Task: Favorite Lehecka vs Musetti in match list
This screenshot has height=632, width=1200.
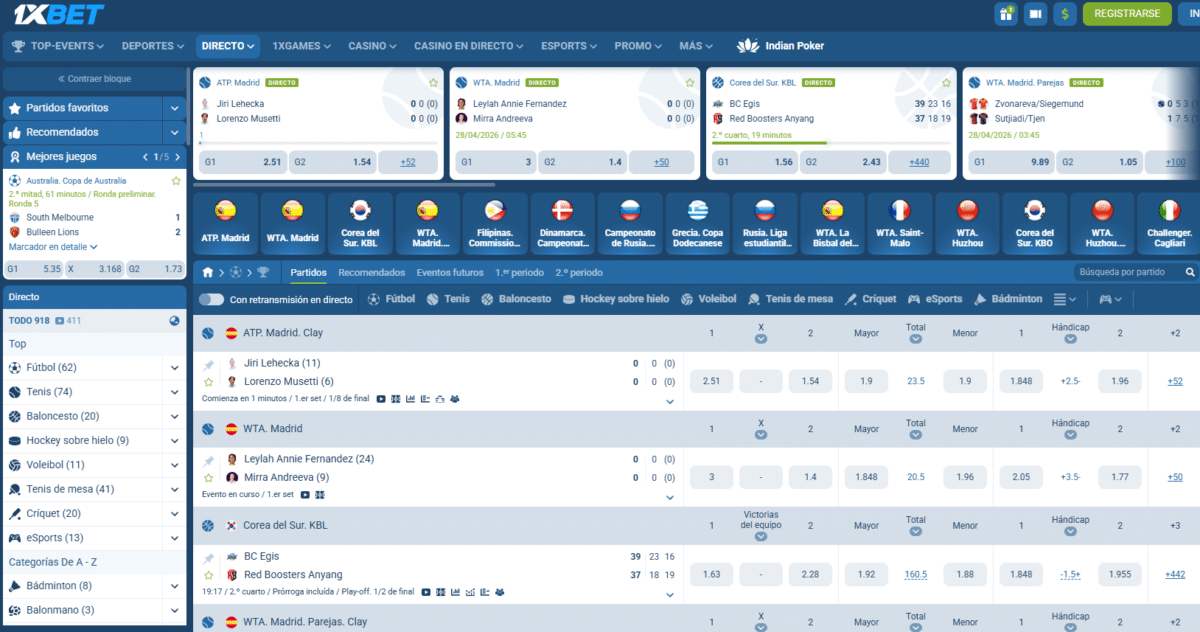Action: tap(209, 382)
